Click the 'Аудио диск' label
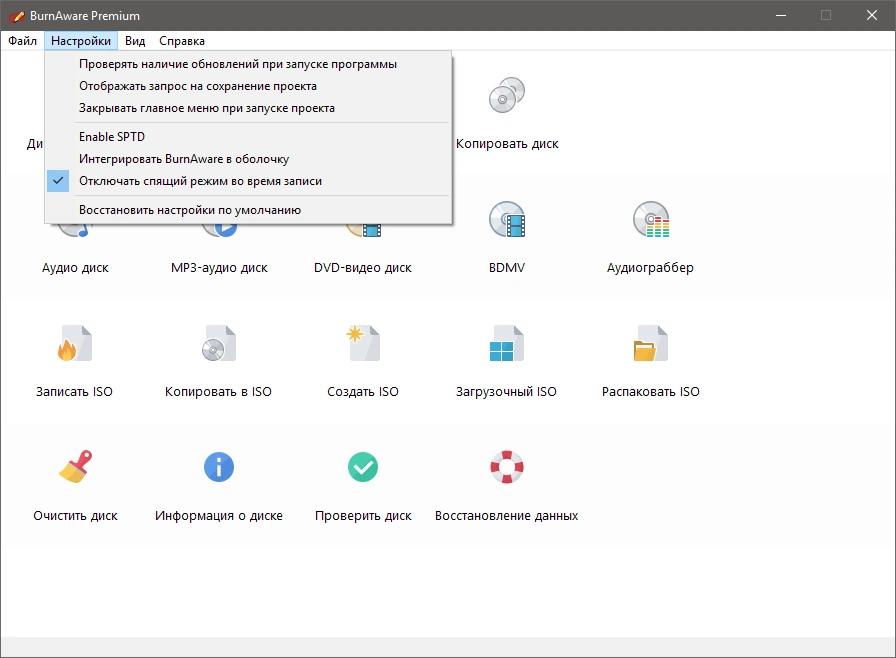 (75, 268)
